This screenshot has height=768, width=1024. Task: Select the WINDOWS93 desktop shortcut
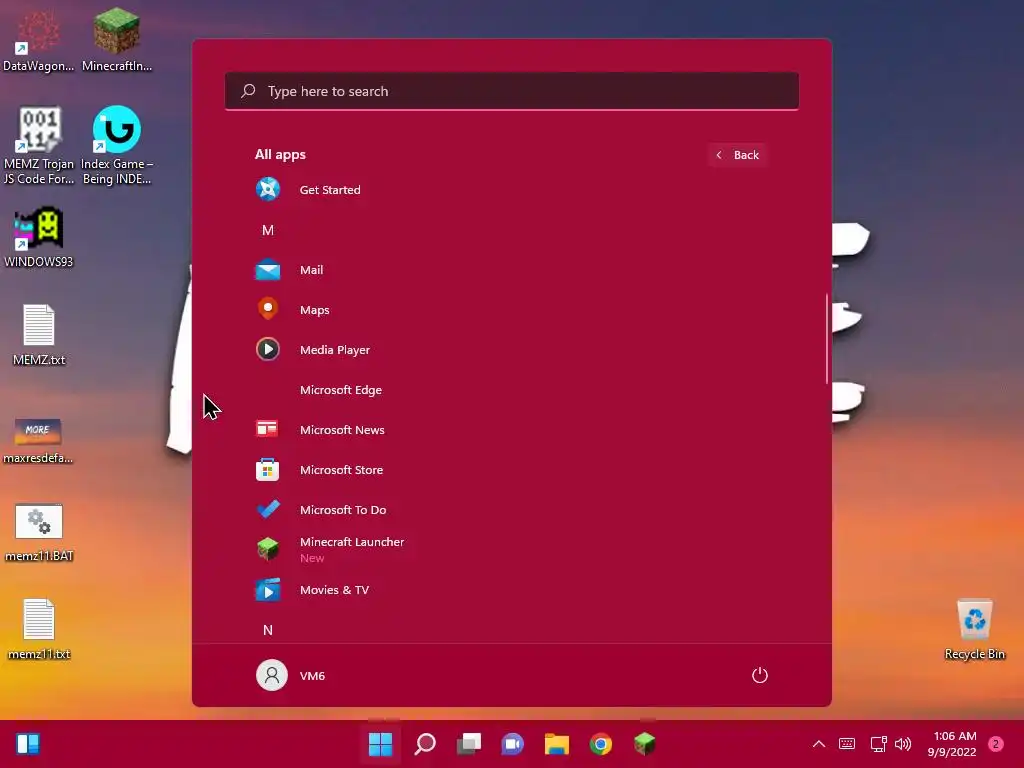pyautogui.click(x=39, y=237)
